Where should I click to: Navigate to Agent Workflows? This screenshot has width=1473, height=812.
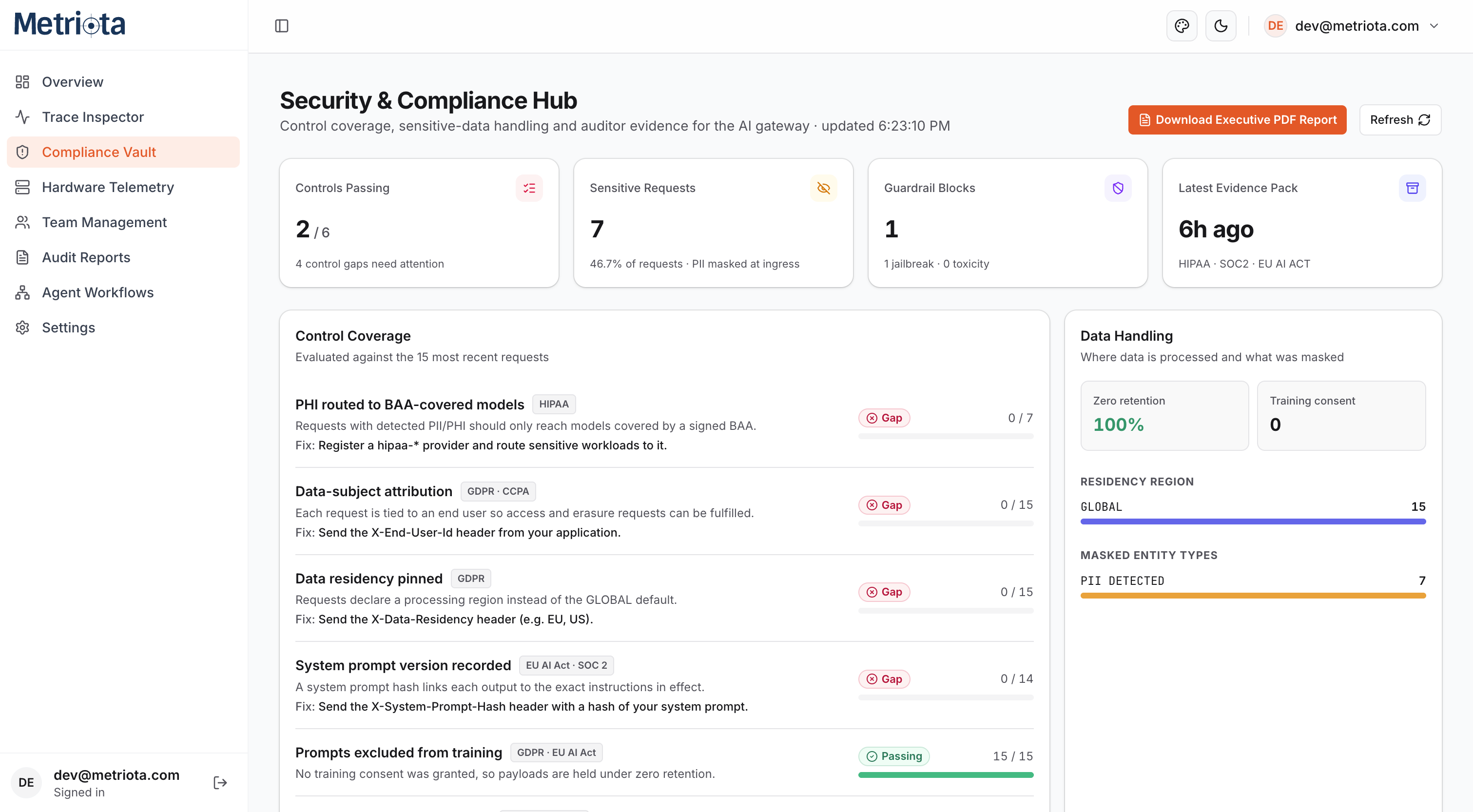123,292
